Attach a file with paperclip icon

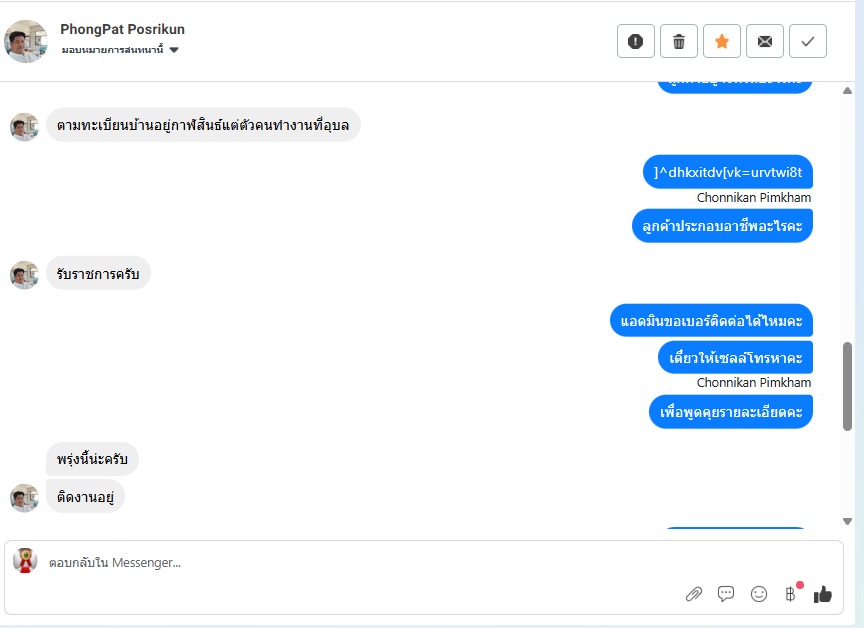pos(693,594)
